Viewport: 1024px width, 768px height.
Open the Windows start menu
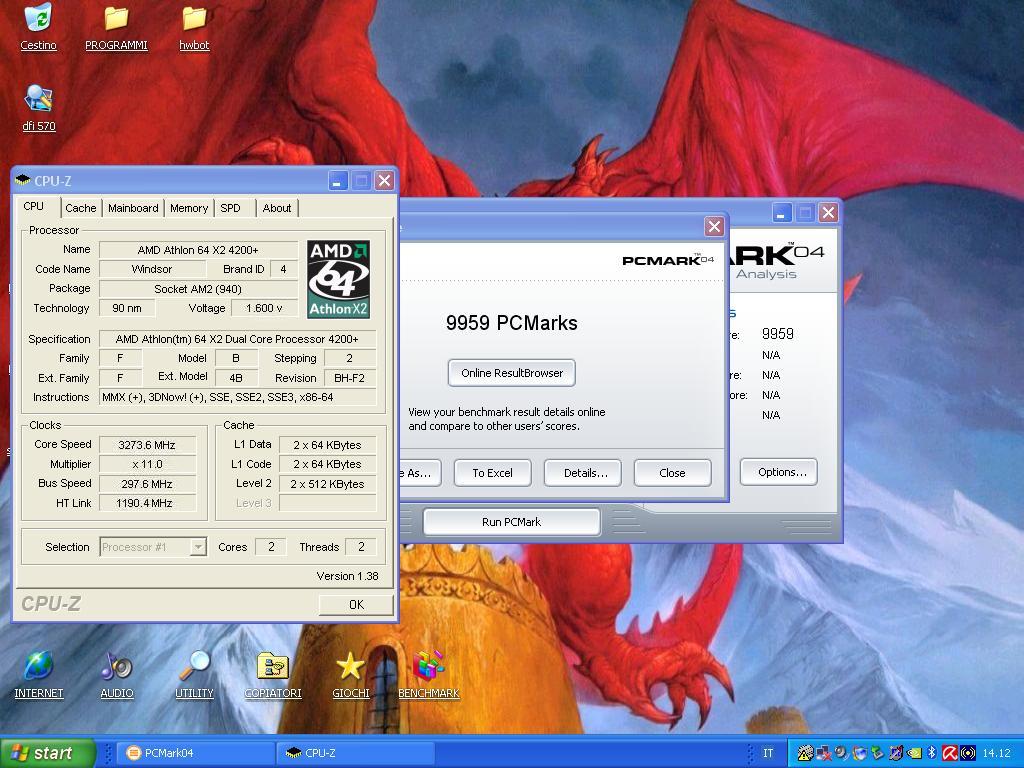coord(47,753)
